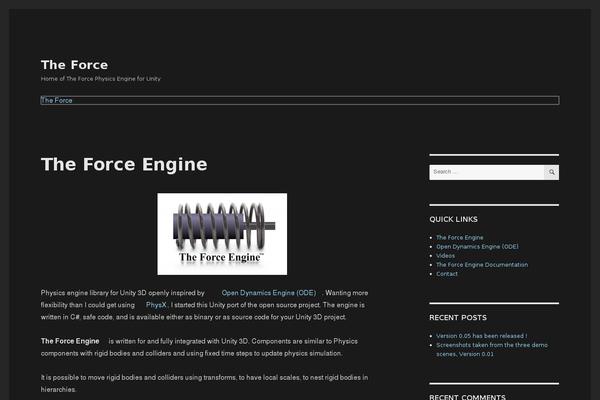Image resolution: width=600 pixels, height=400 pixels.
Task: Open The Force Engine Documentation quick link
Action: click(x=481, y=264)
